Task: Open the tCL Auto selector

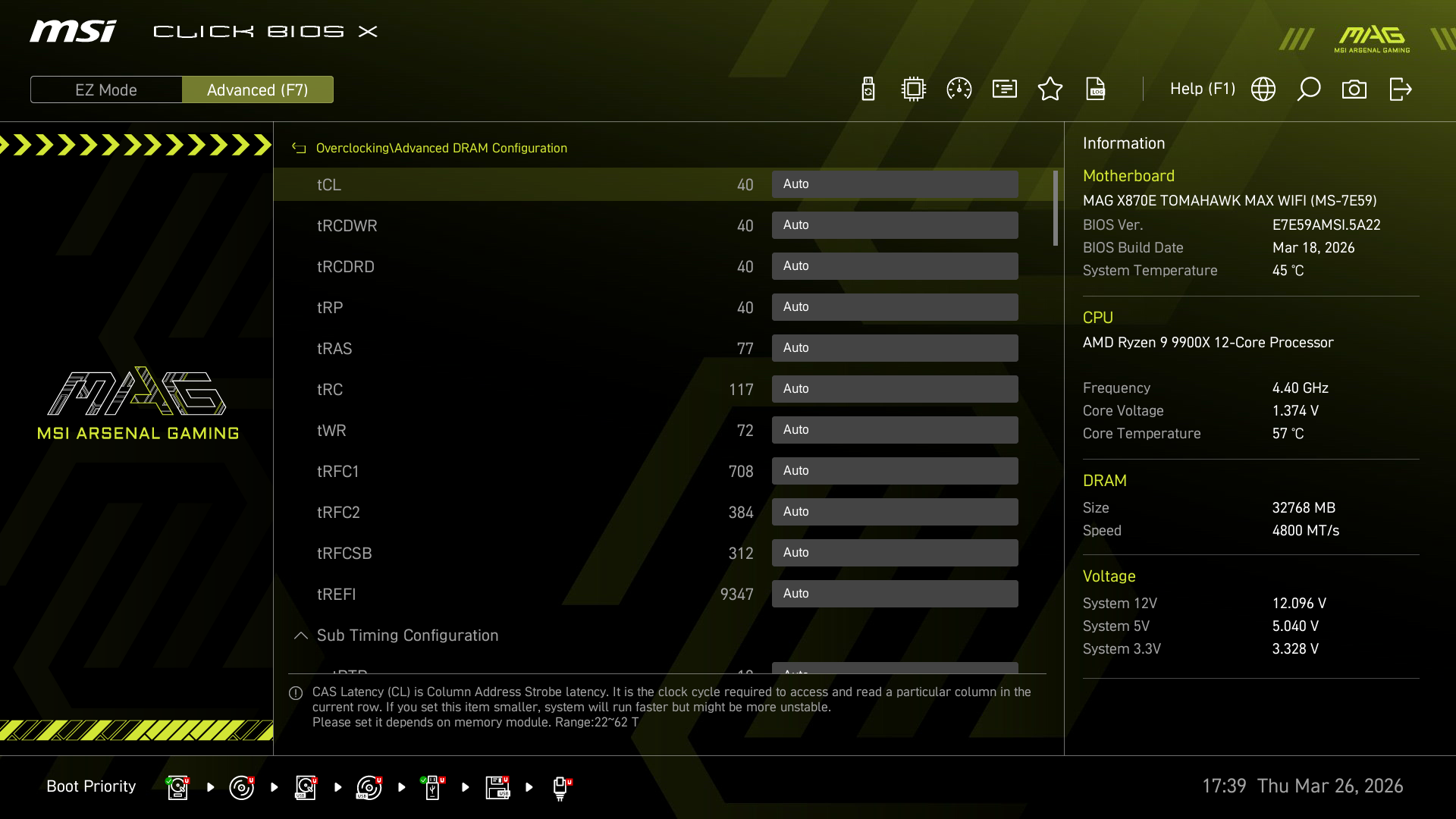Action: pos(895,184)
